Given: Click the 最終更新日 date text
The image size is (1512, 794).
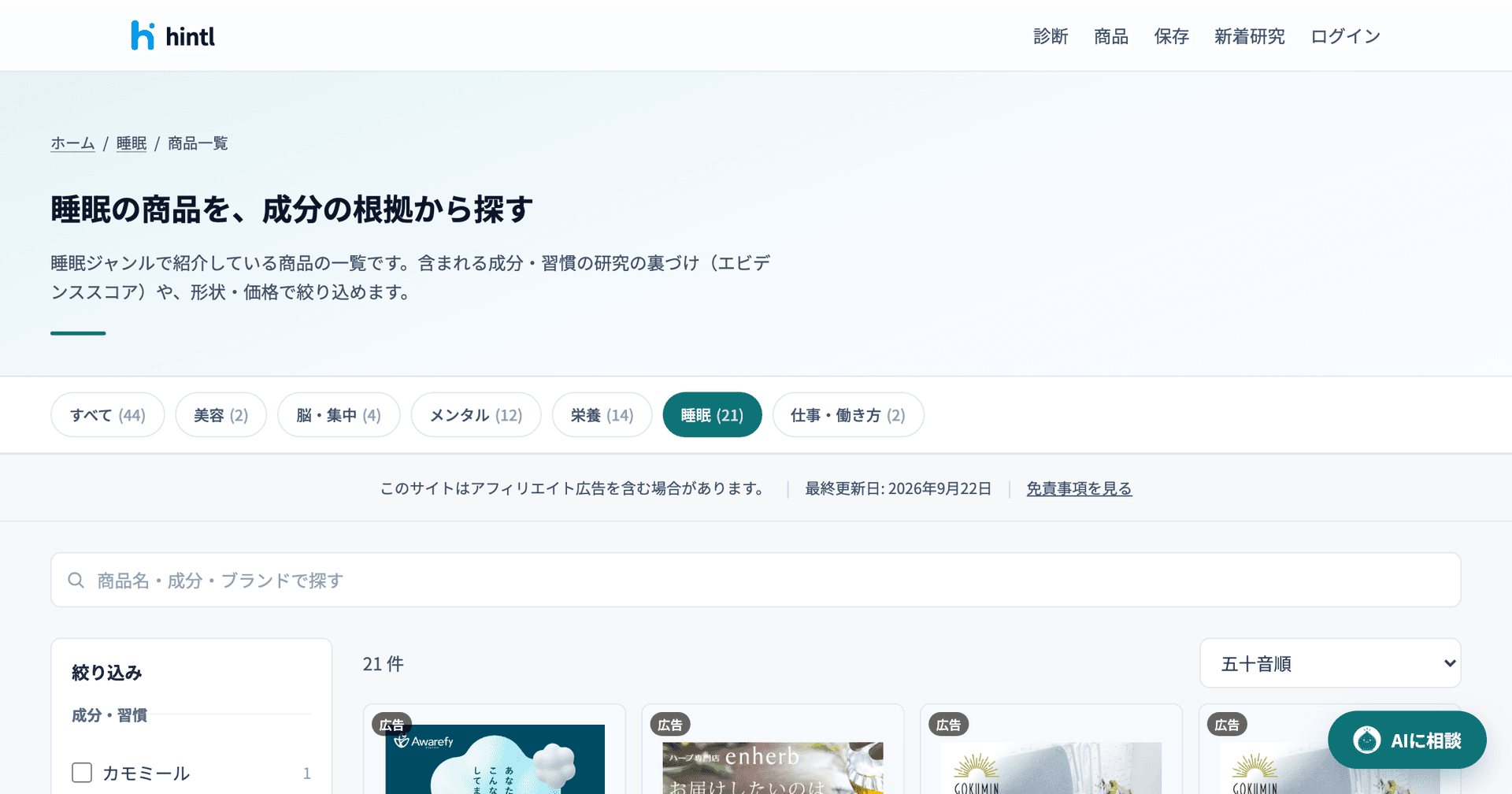Looking at the screenshot, I should (x=899, y=488).
